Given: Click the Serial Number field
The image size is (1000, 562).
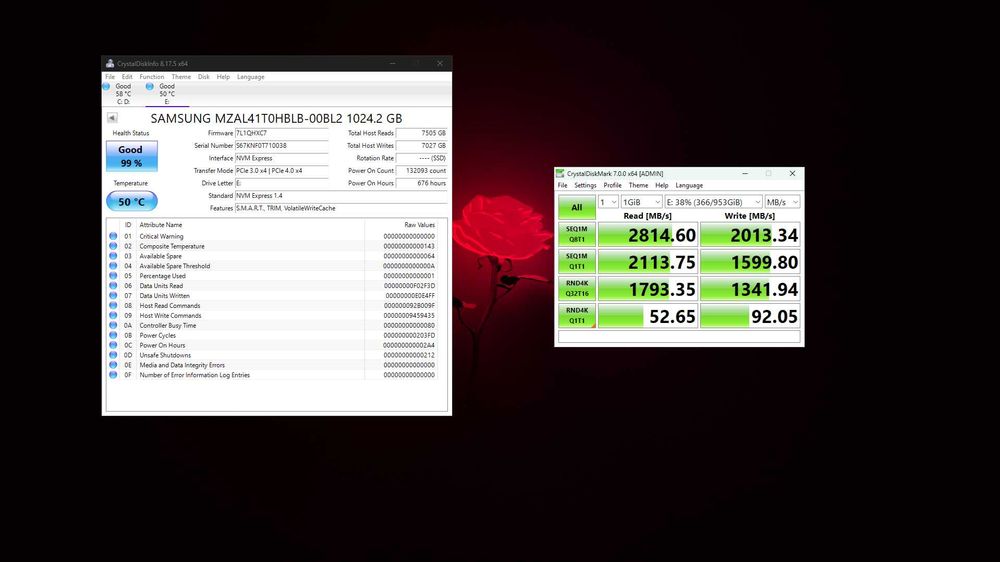Looking at the screenshot, I should pos(281,145).
